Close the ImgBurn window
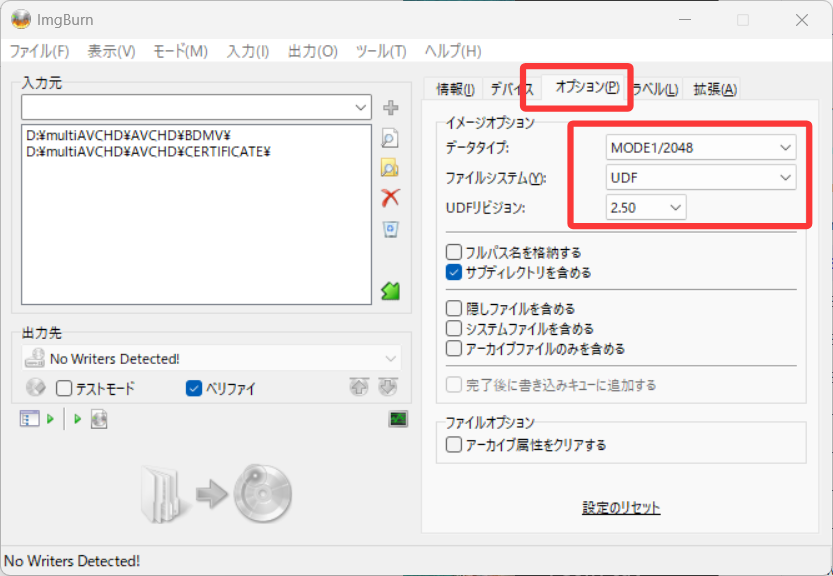The width and height of the screenshot is (833, 576). (802, 20)
